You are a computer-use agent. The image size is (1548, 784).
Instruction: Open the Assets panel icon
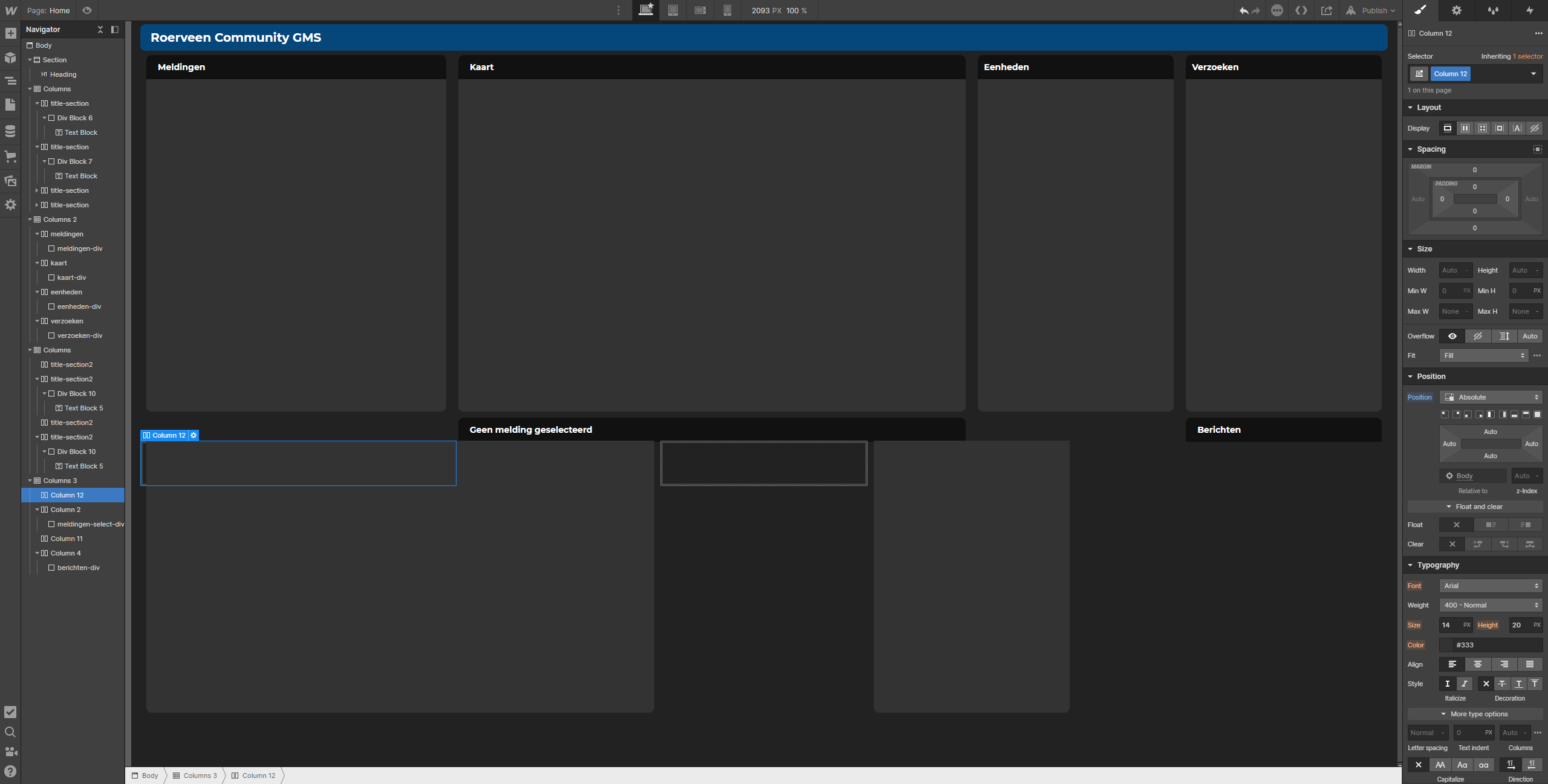coord(10,181)
